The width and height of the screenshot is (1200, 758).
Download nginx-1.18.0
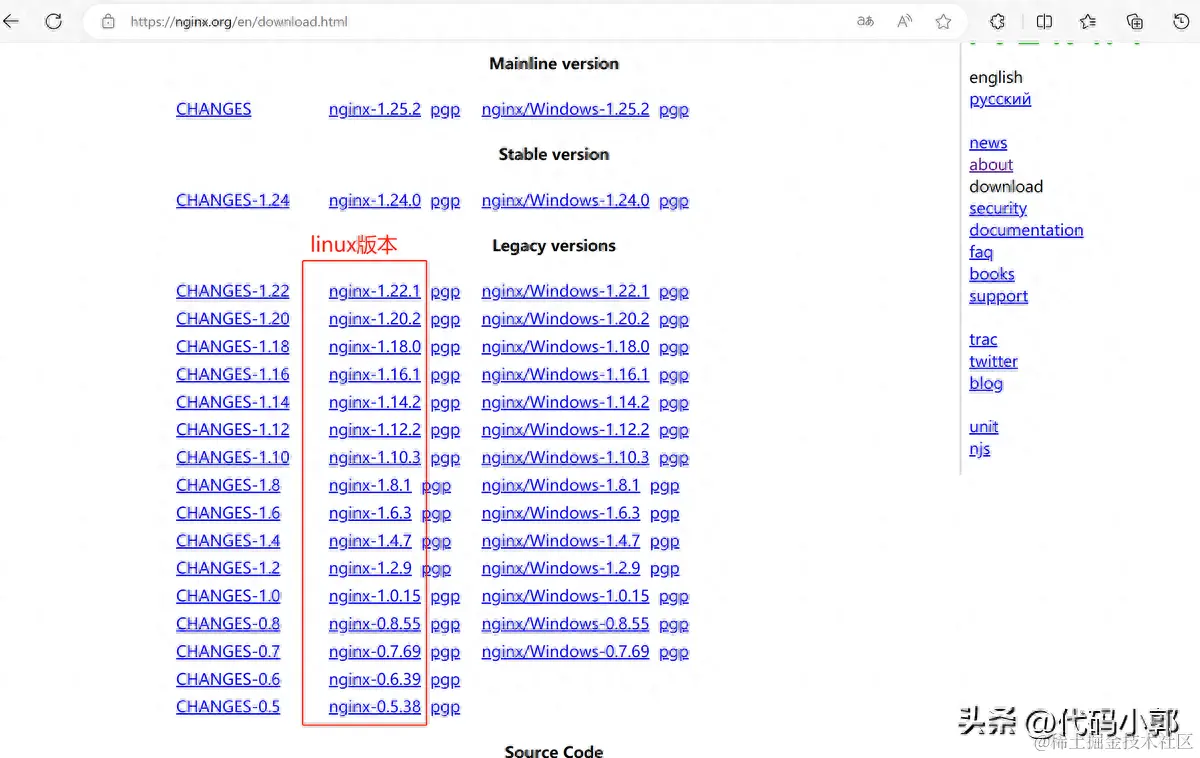[x=375, y=347]
